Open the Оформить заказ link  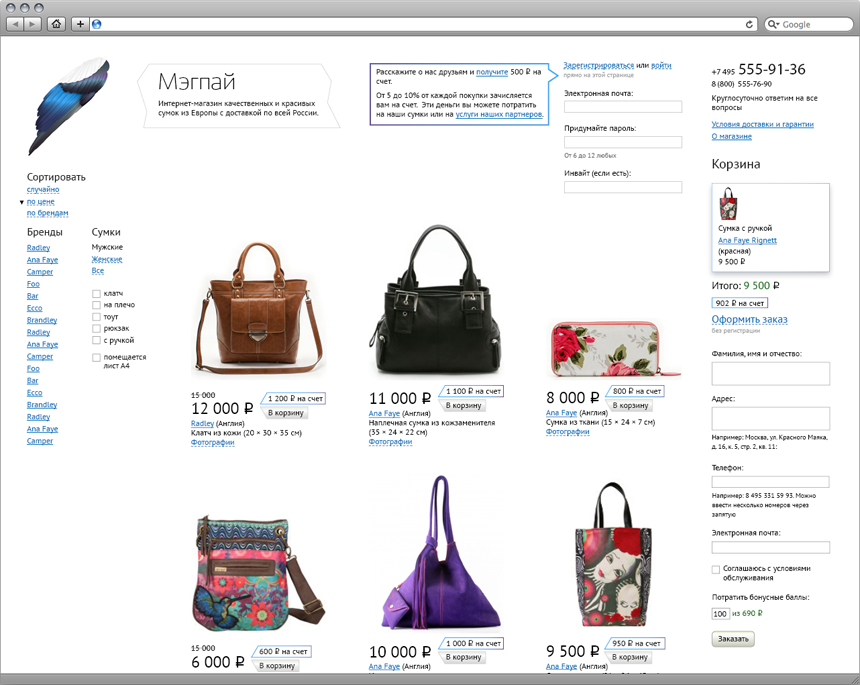click(x=749, y=319)
